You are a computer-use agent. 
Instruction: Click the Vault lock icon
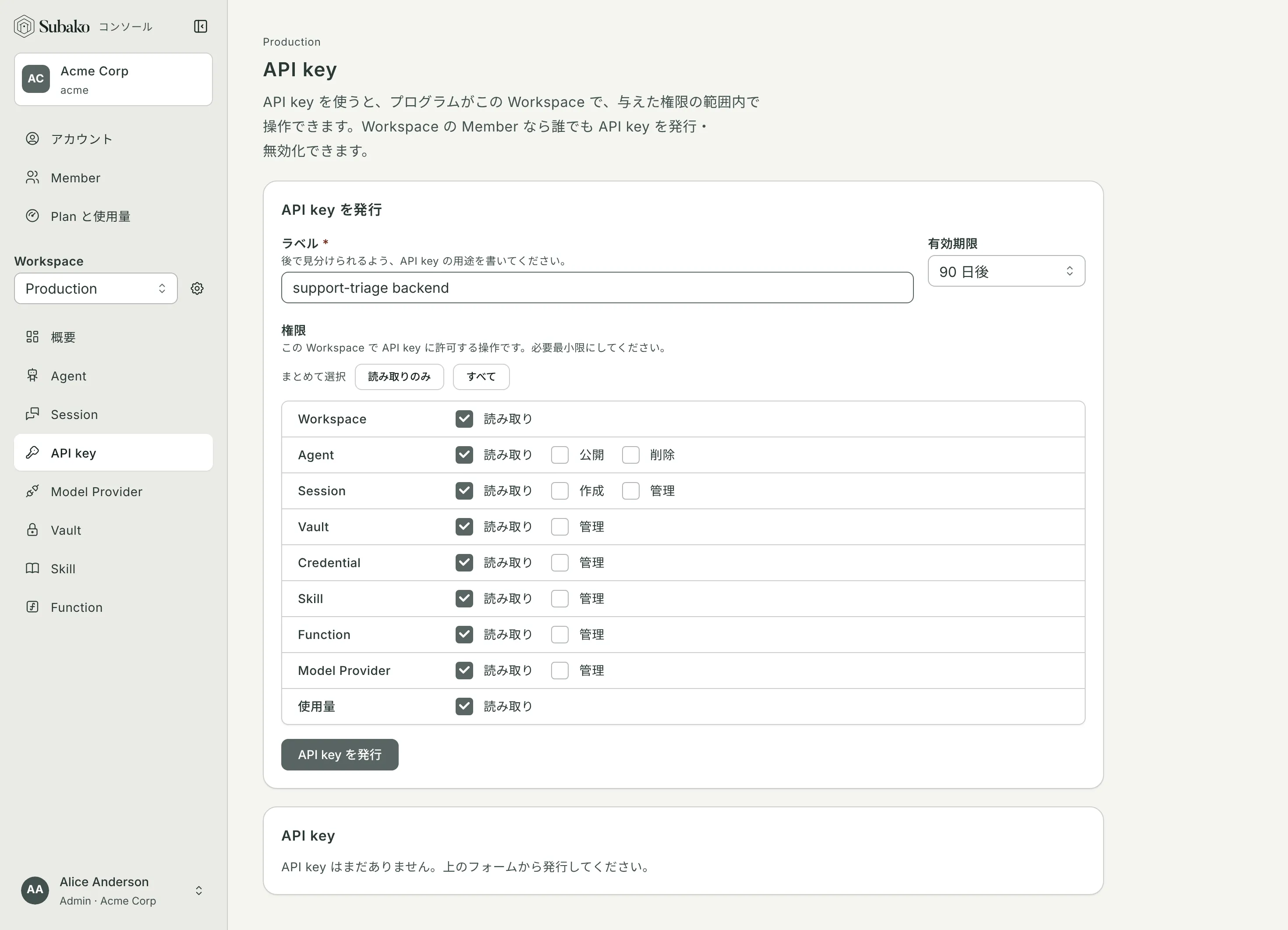[x=32, y=530]
